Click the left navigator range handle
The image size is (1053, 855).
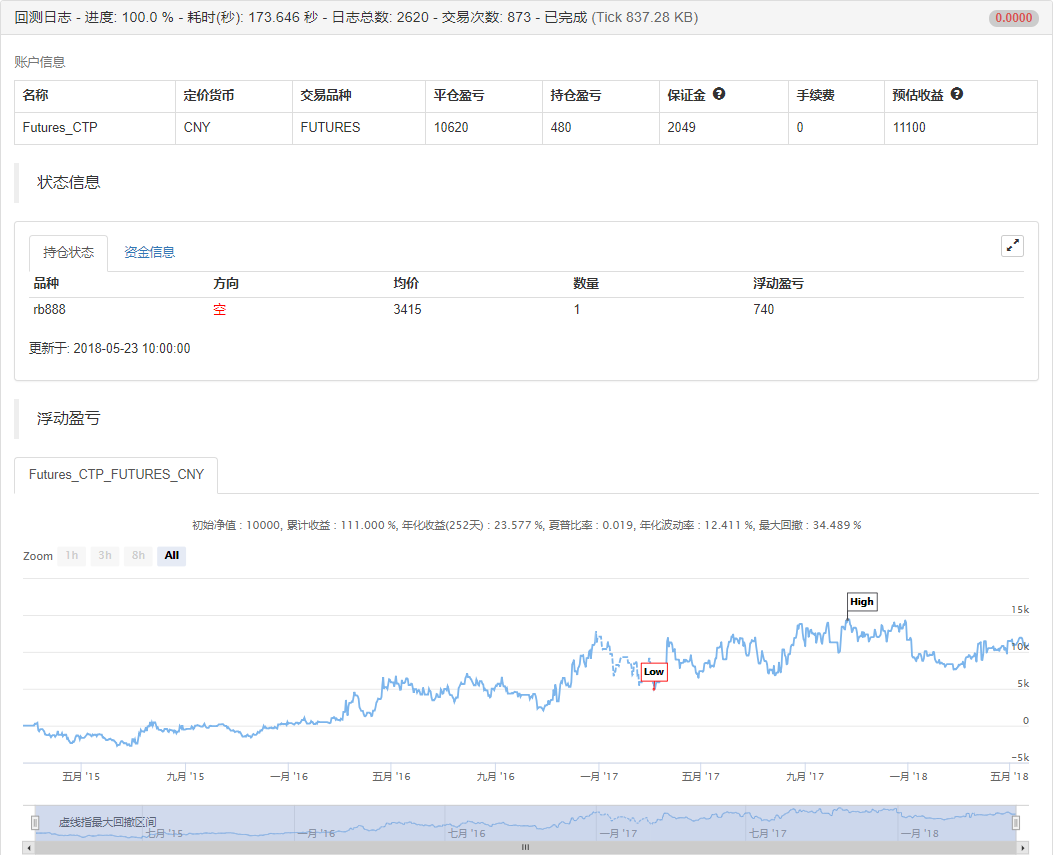click(35, 822)
